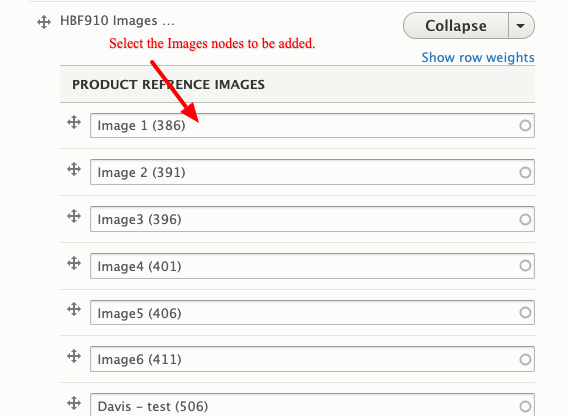Click autocomplete circle in Image 1 (386) field
568x416 pixels.
pyautogui.click(x=525, y=126)
